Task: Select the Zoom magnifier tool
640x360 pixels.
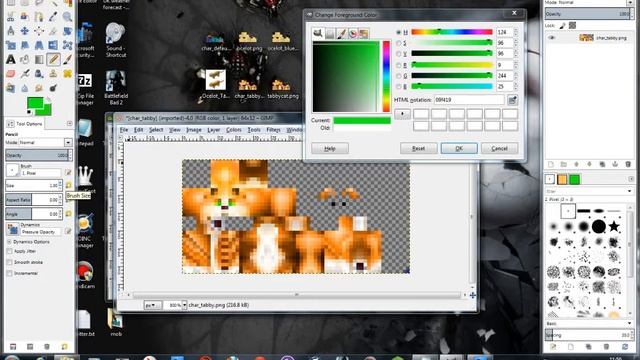Action: click(x=67, y=17)
